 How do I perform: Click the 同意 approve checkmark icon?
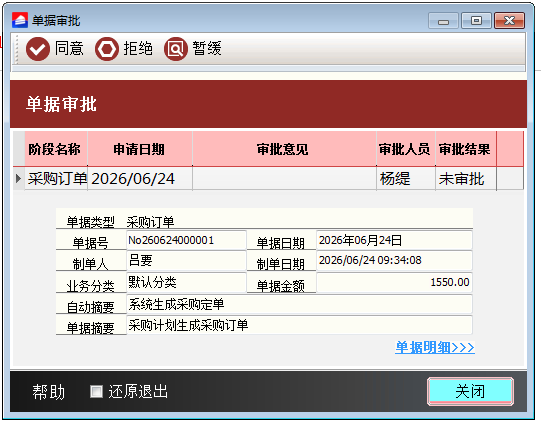38,49
